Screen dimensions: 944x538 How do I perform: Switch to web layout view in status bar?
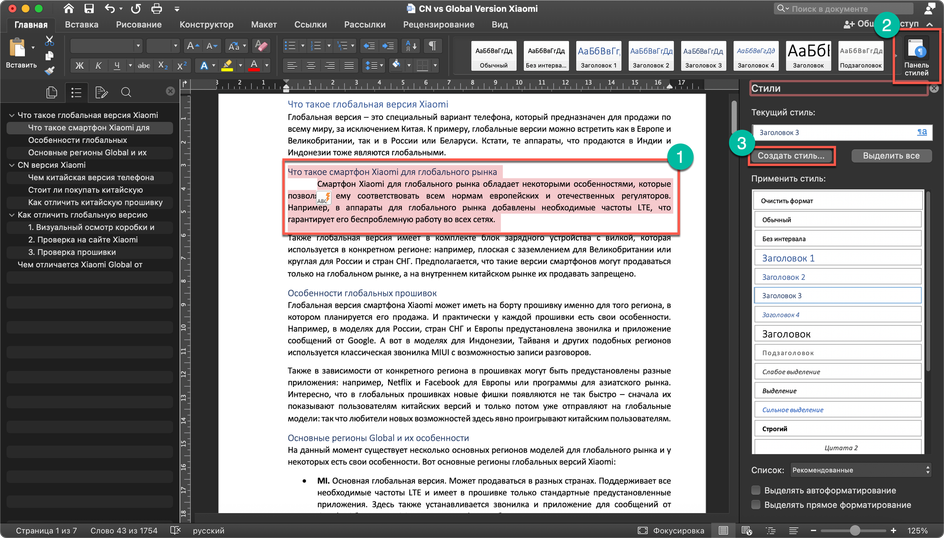click(x=747, y=530)
